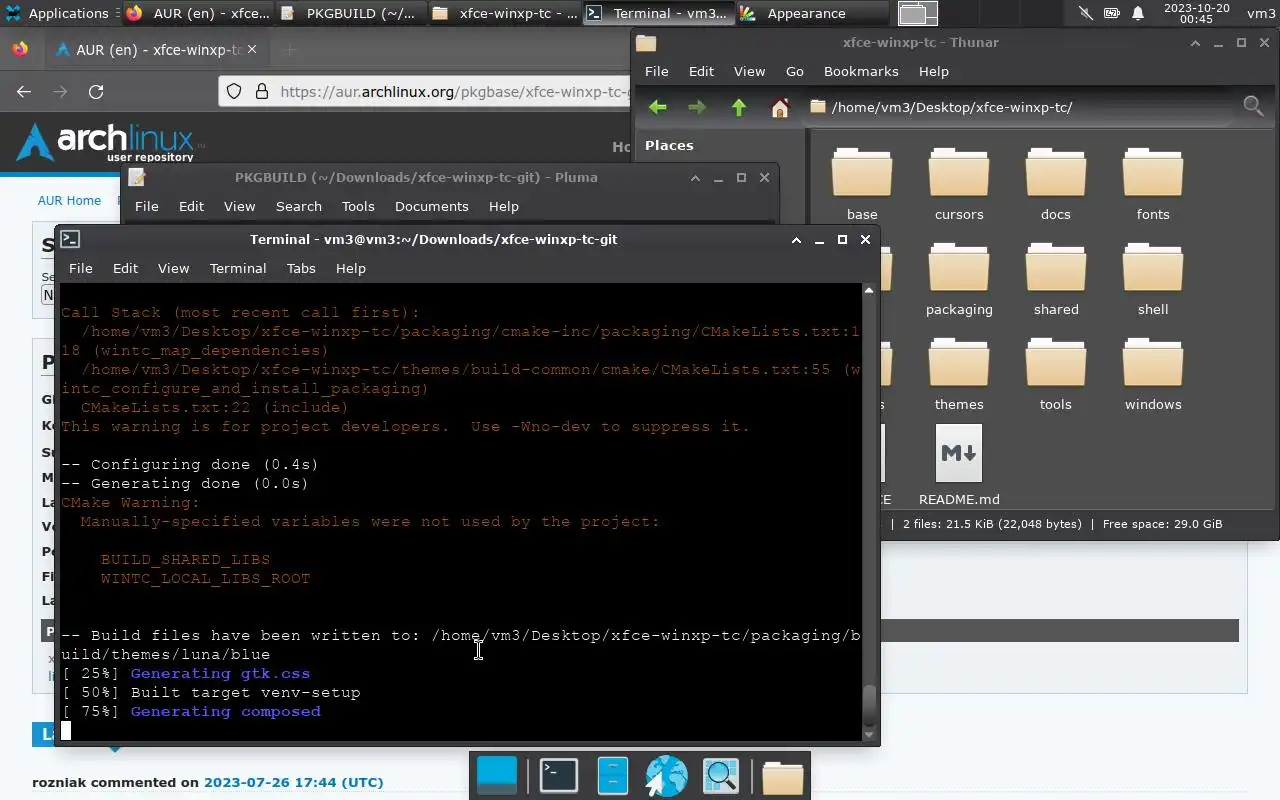This screenshot has height=800, width=1280.
Task: Click the battery power manager icon
Action: pos(1112,13)
